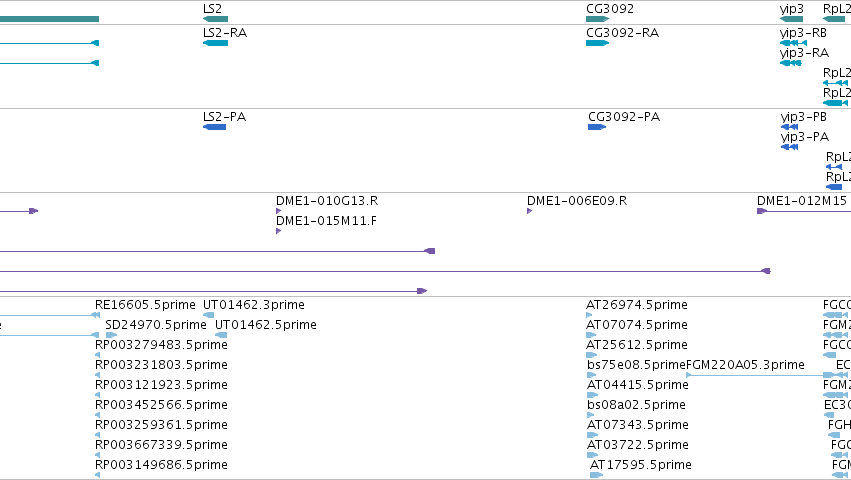851x480 pixels.
Task: Select the LS2-PA protein glyph
Action: [214, 127]
